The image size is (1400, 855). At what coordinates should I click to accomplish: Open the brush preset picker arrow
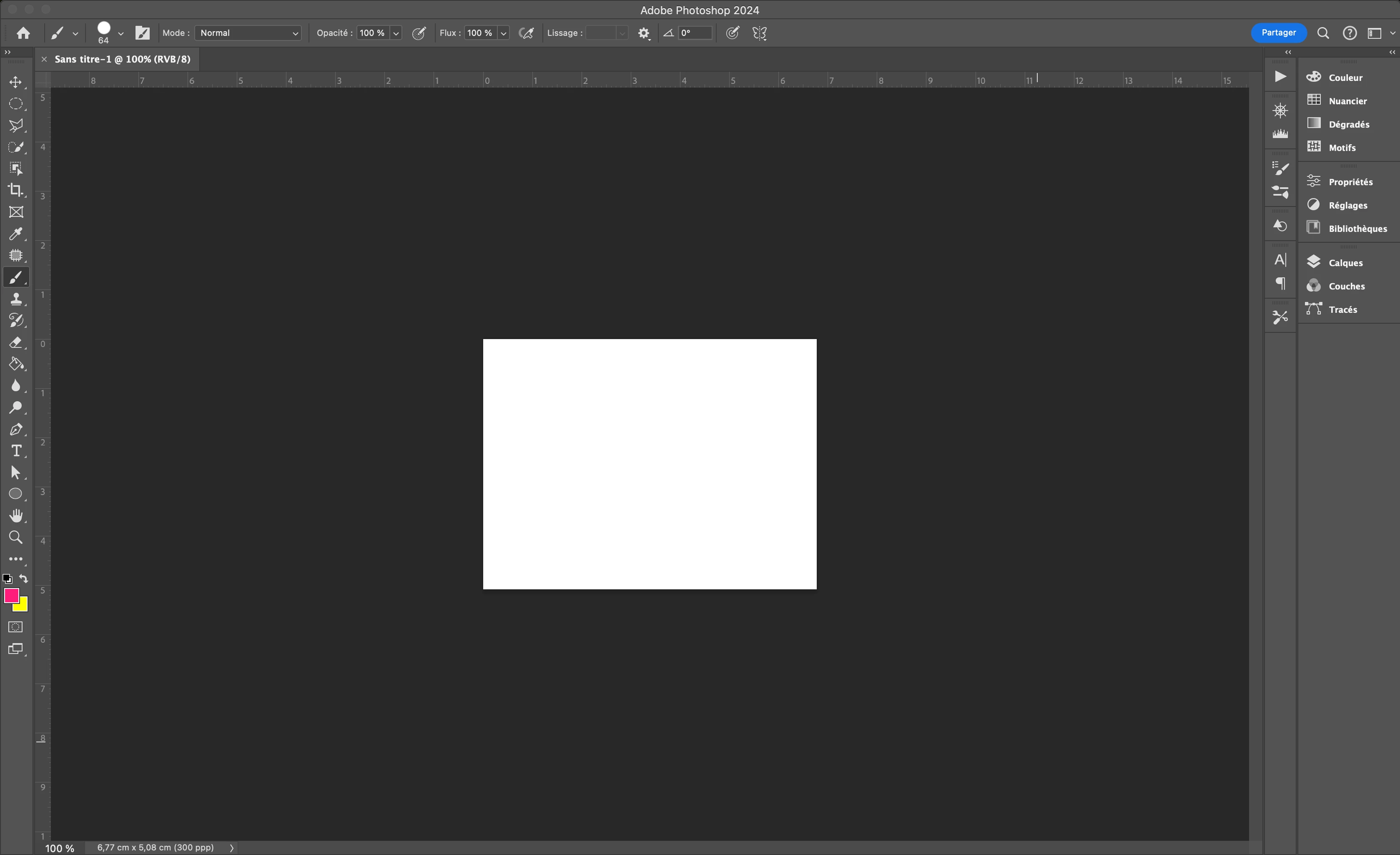tap(120, 33)
